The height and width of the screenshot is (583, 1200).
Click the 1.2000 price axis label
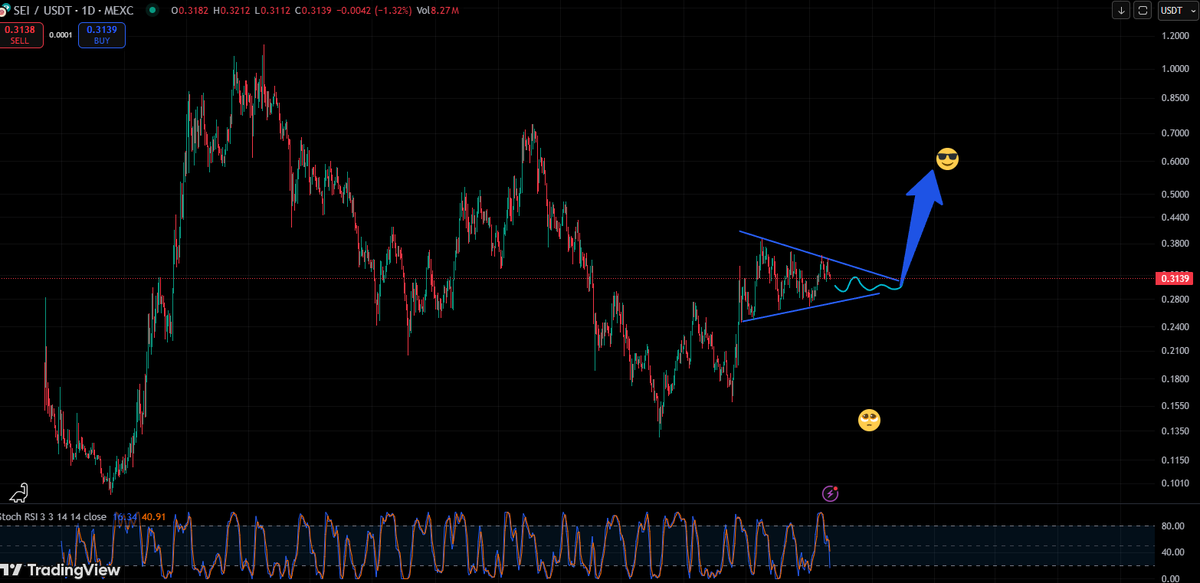1176,36
